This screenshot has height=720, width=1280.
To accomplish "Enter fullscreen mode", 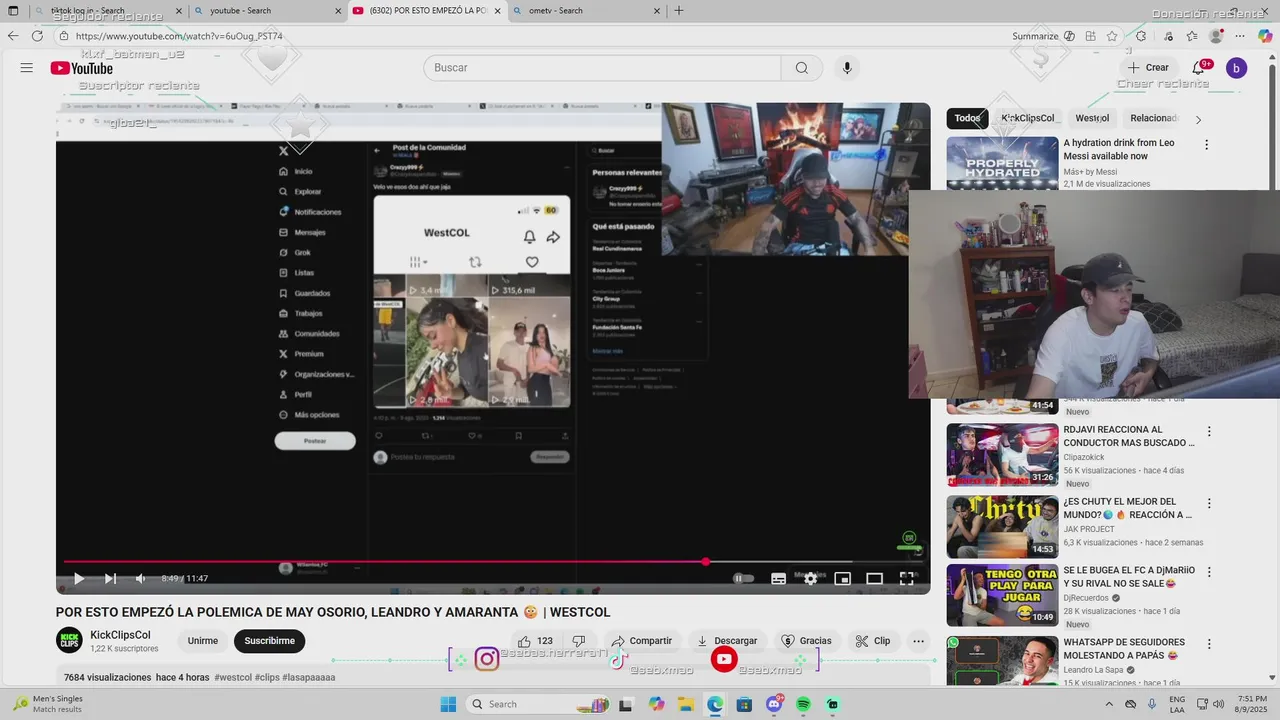I will 906,578.
